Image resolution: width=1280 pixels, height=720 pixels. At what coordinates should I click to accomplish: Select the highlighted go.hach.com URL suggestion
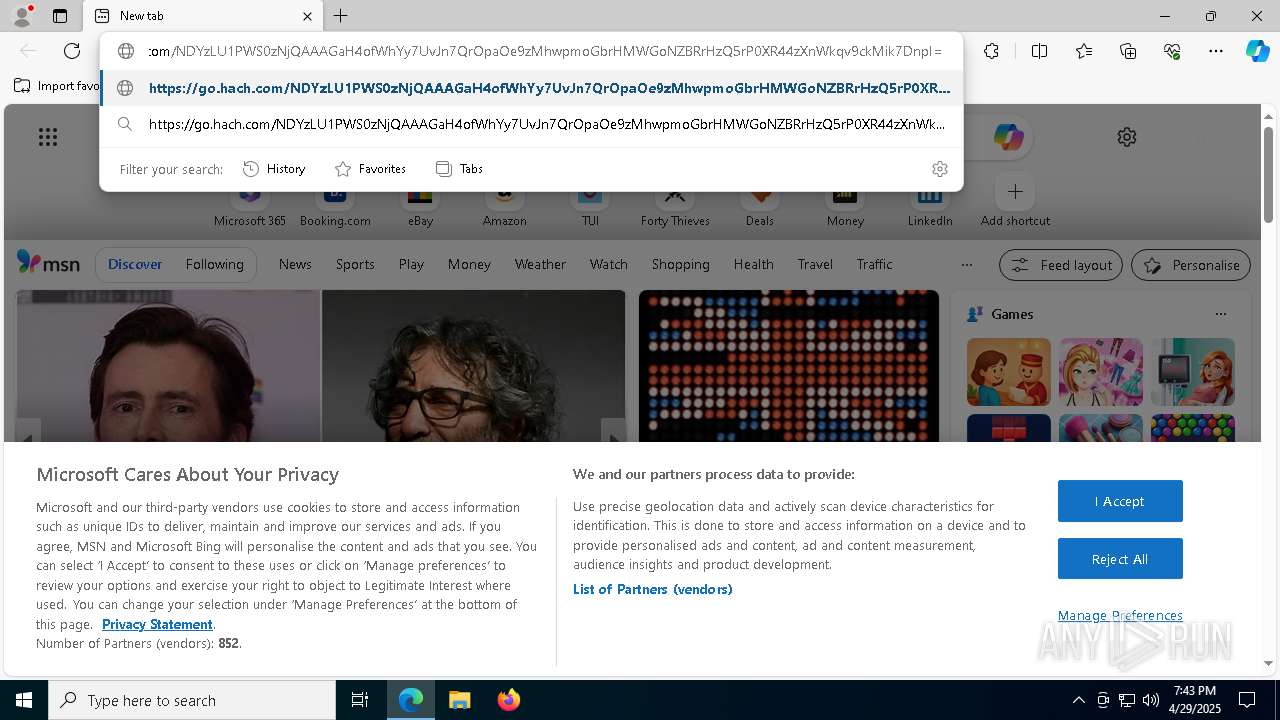[531, 88]
